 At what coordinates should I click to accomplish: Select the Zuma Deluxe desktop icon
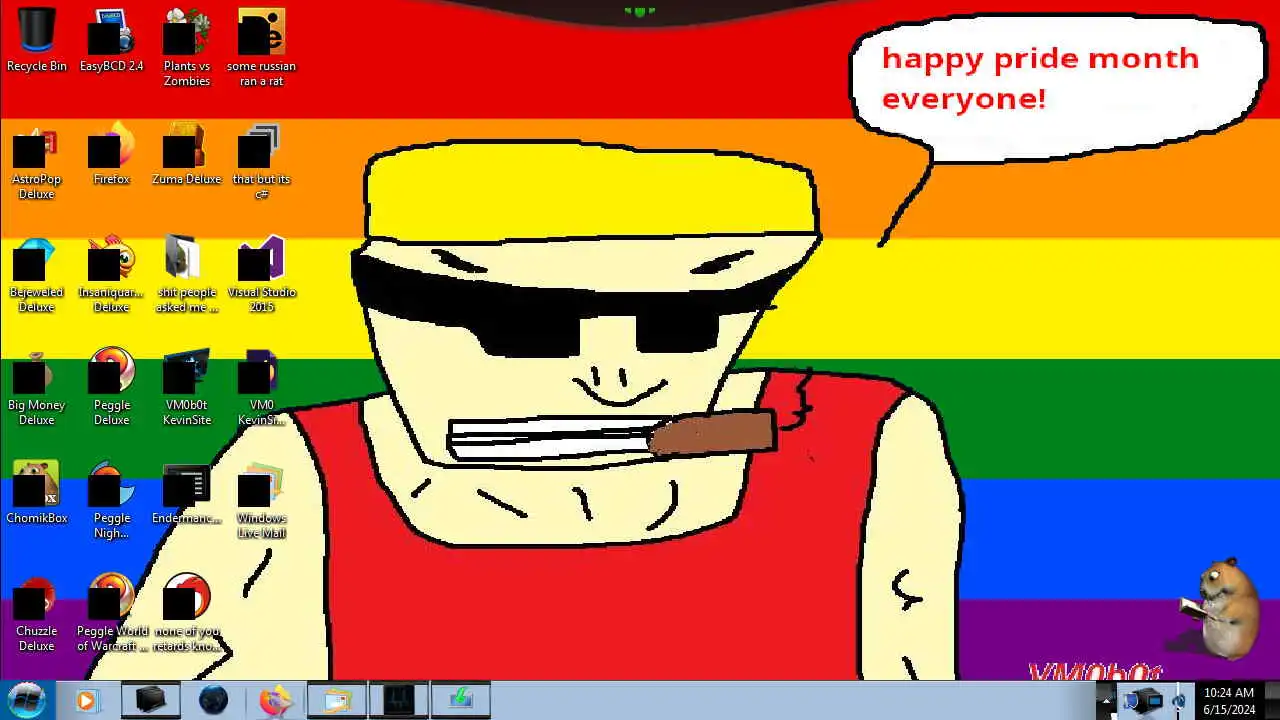(x=187, y=153)
